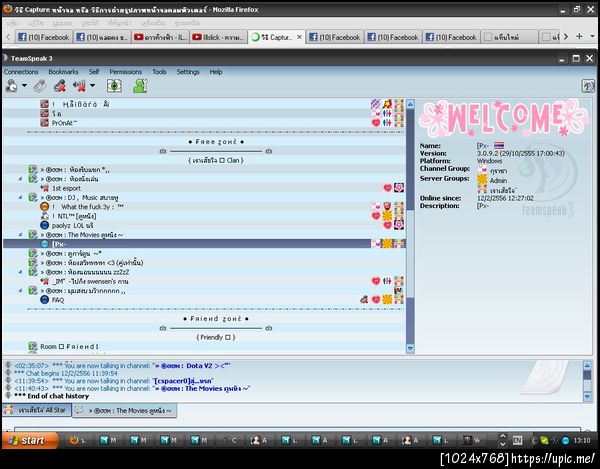Open the Firefox list-all-tabs dropdown arrow
Viewport: 600px width, 469px height.
click(592, 36)
